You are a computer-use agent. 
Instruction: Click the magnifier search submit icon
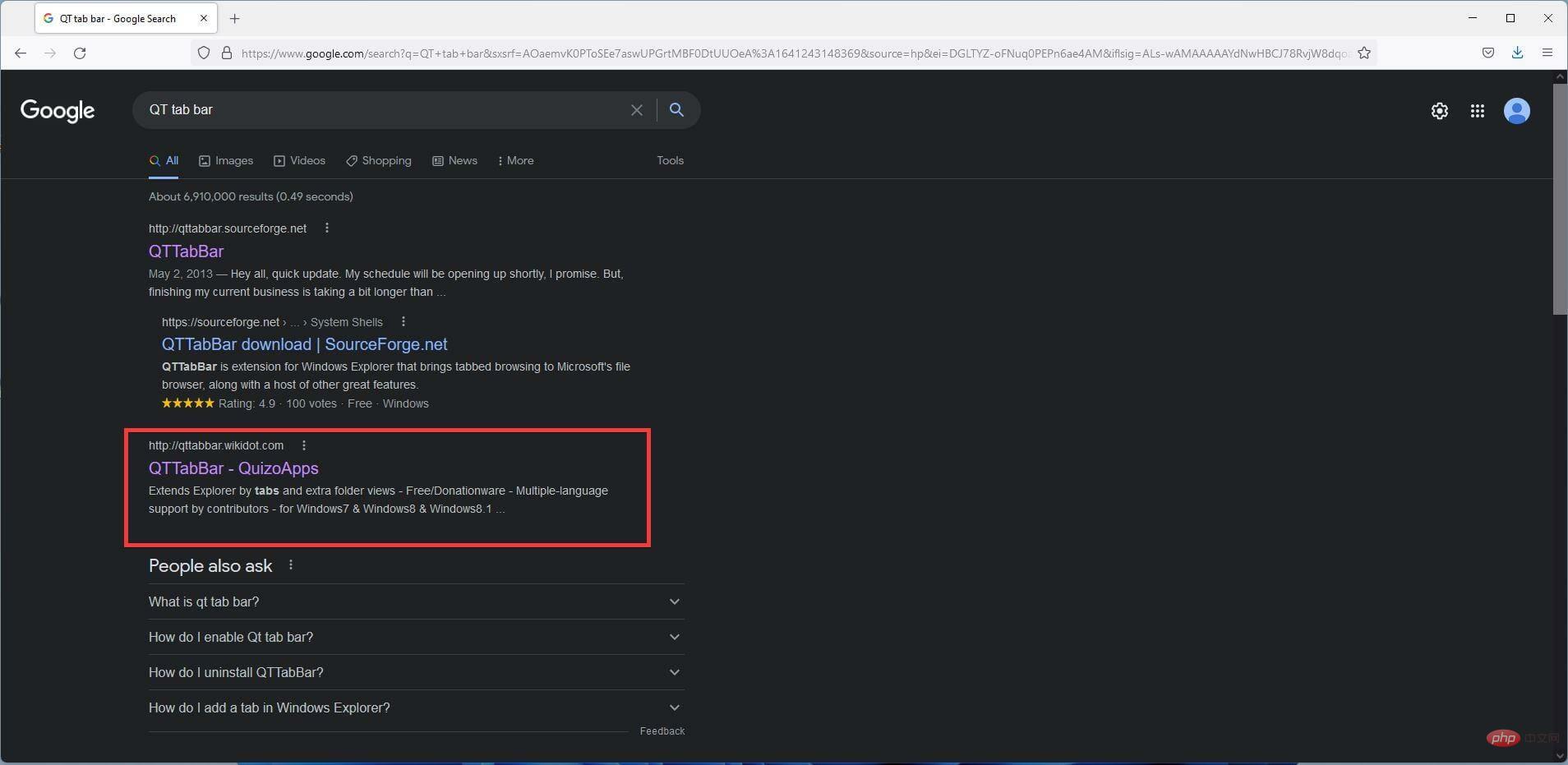point(676,109)
